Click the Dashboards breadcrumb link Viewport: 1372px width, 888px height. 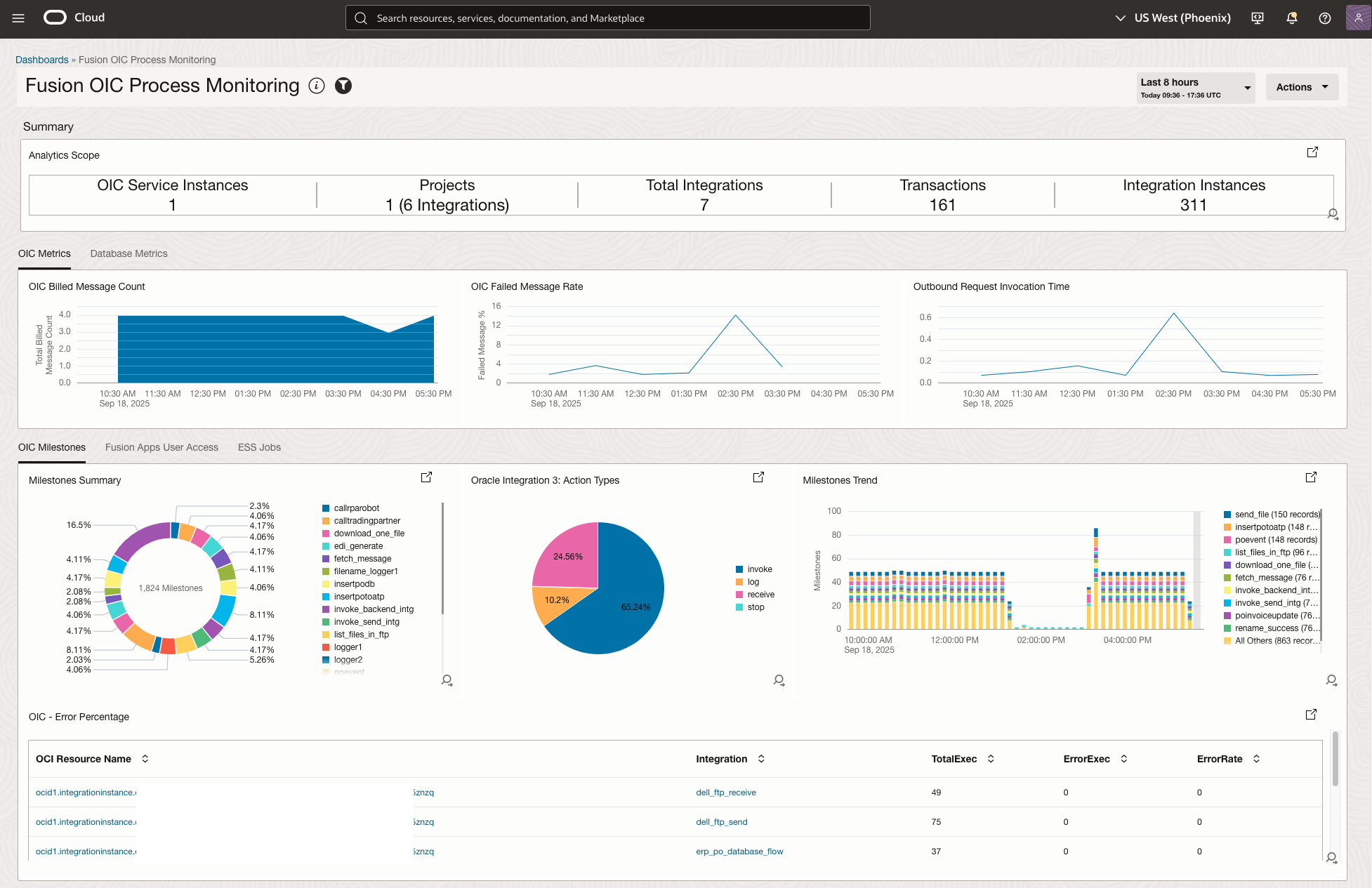[x=41, y=60]
